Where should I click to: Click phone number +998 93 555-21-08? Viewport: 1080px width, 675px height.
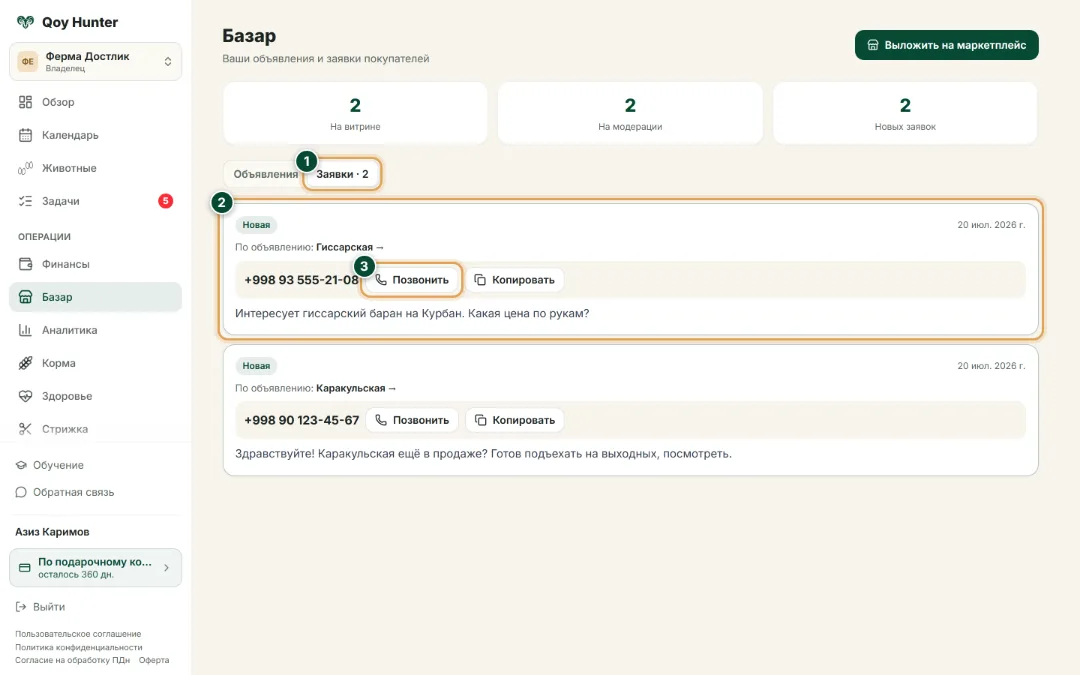pyautogui.click(x=301, y=280)
